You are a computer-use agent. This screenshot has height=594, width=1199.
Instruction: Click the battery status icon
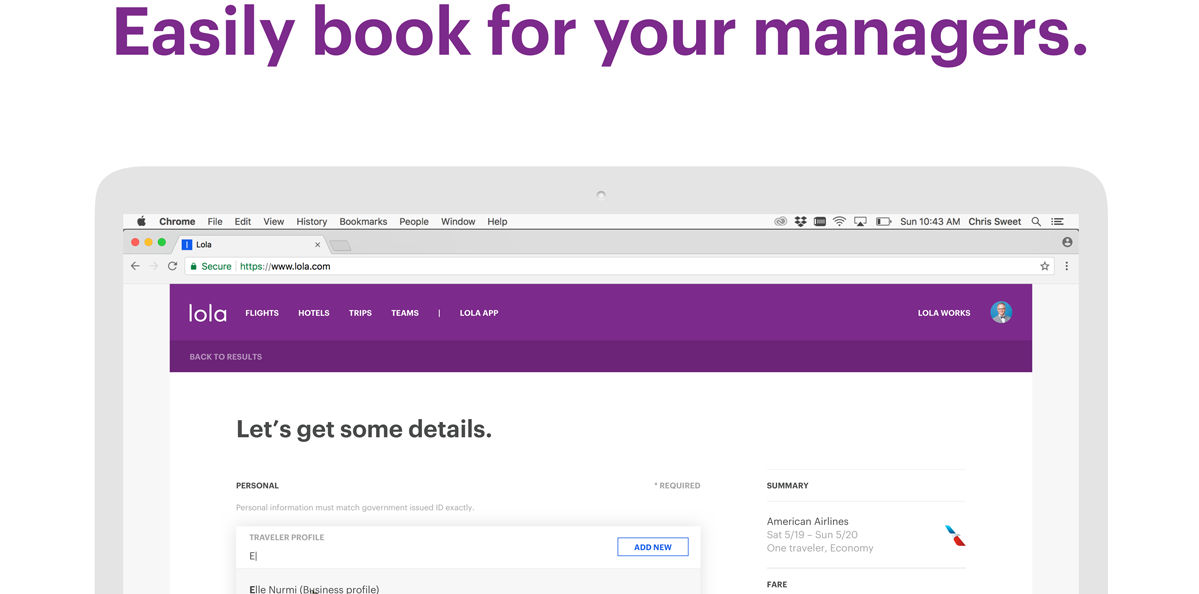[x=883, y=222]
